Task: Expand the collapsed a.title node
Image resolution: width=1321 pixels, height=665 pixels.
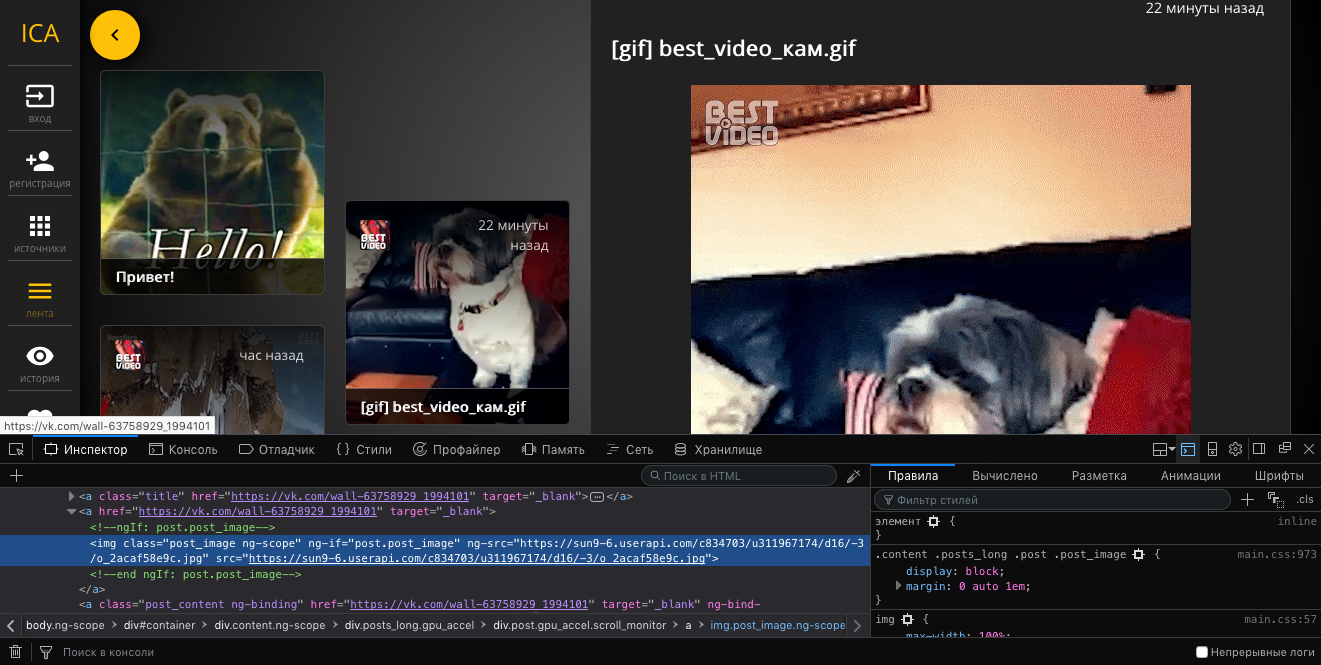Action: click(71, 496)
